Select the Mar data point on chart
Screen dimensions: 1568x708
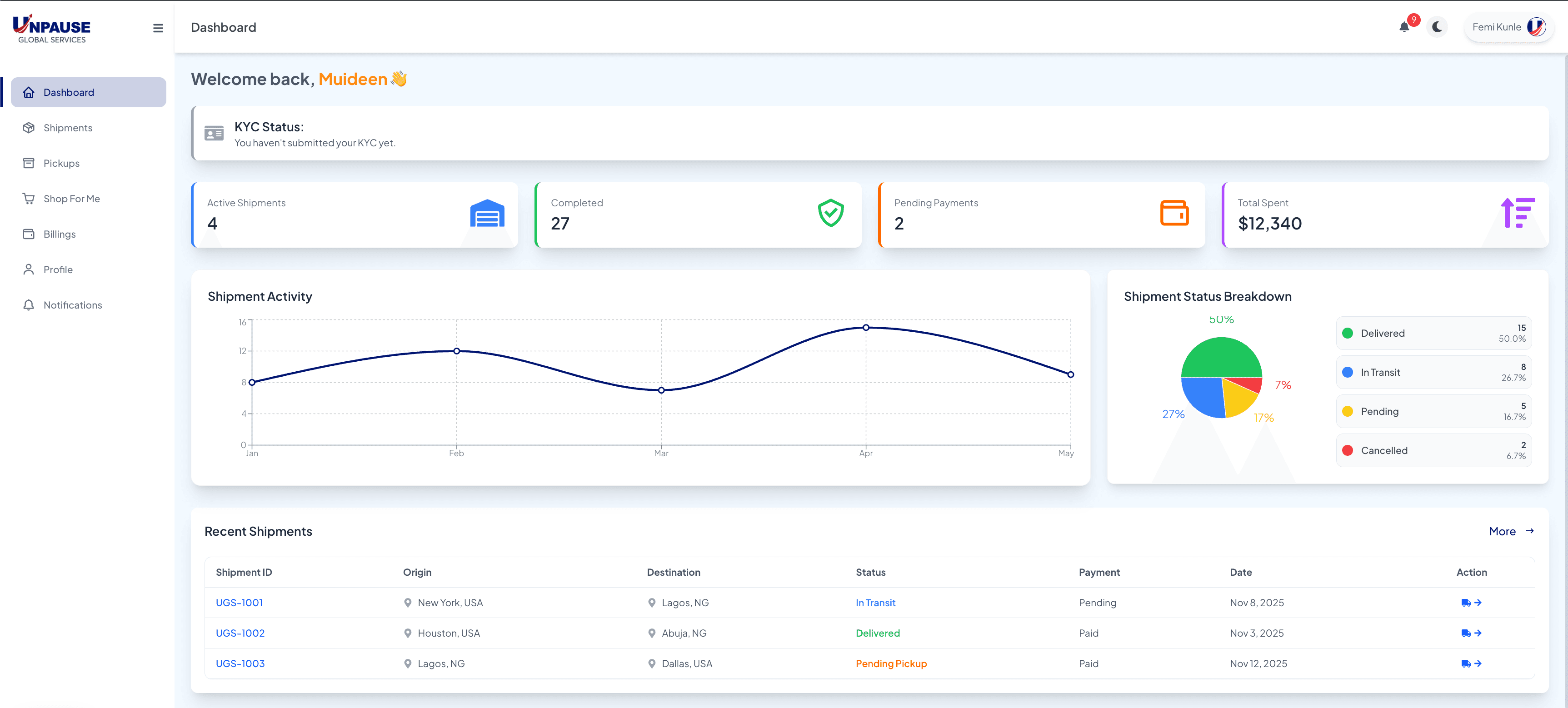pyautogui.click(x=661, y=390)
